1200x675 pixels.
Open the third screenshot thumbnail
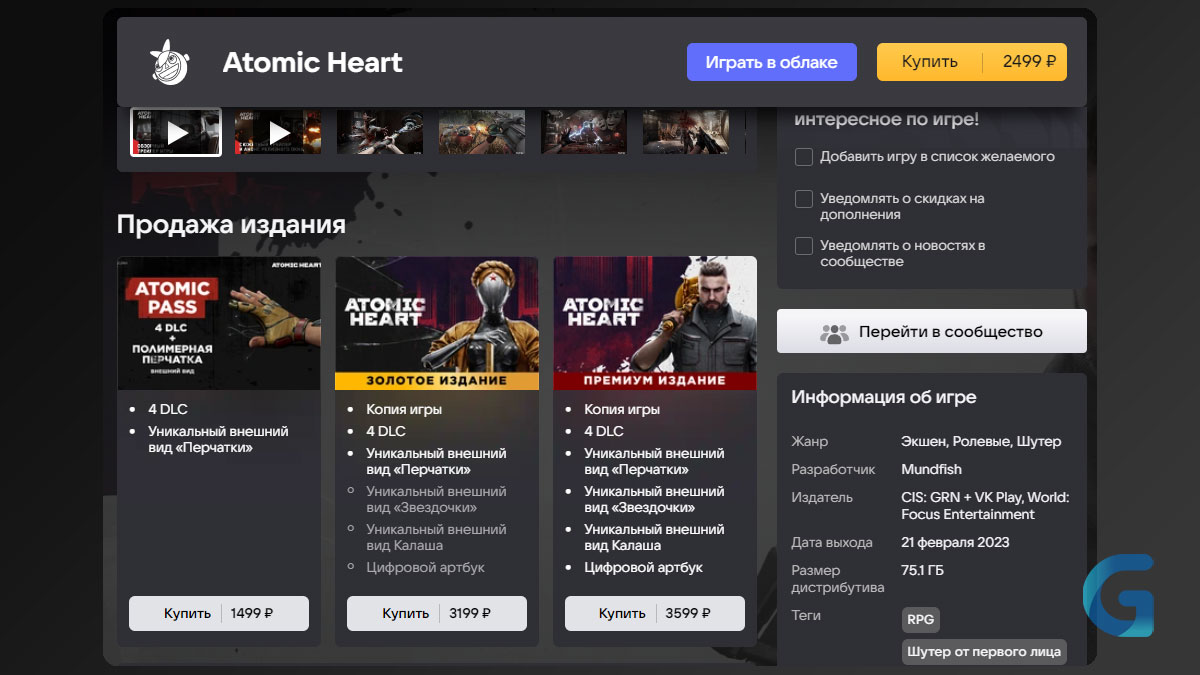[x=380, y=132]
